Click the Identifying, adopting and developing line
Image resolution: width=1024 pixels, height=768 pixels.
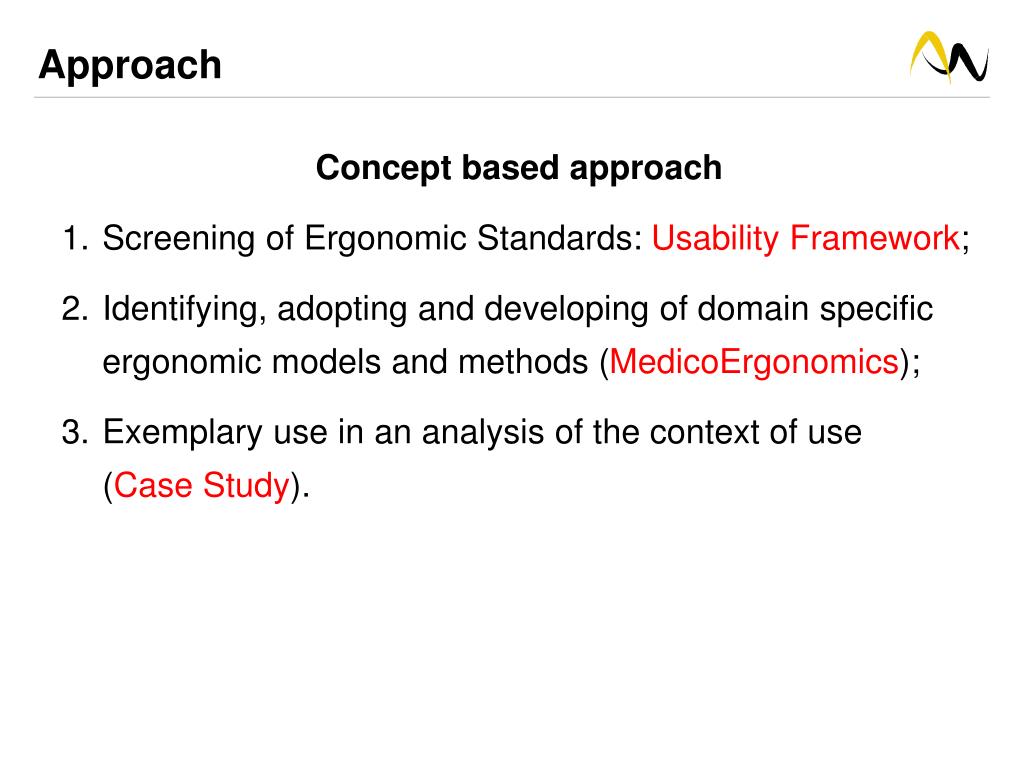[x=518, y=310]
